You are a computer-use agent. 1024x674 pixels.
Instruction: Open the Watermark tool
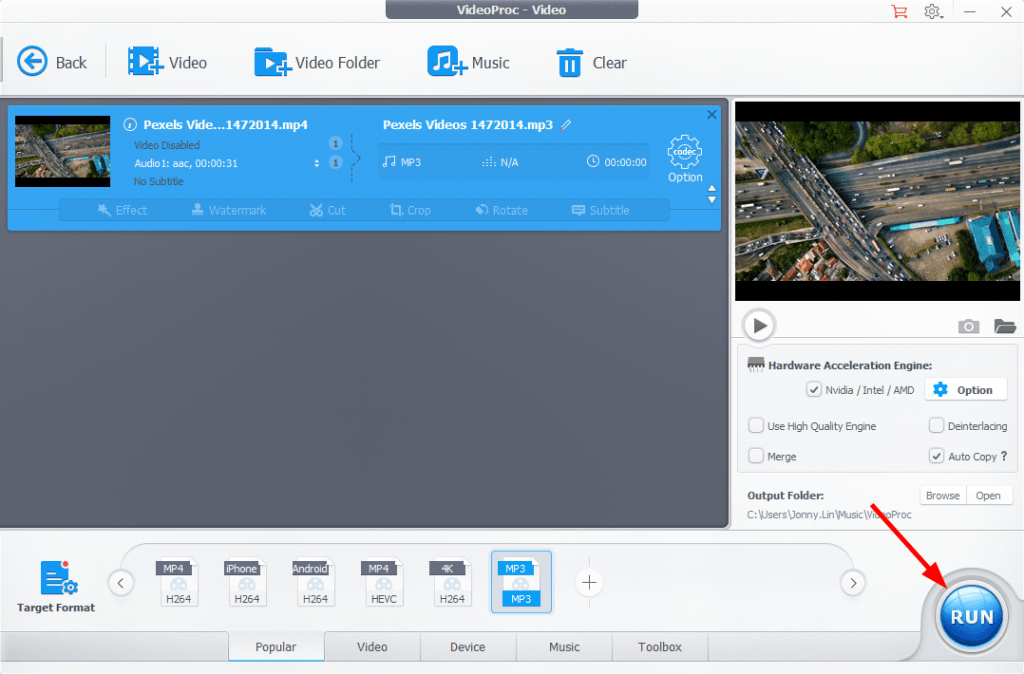pos(229,210)
